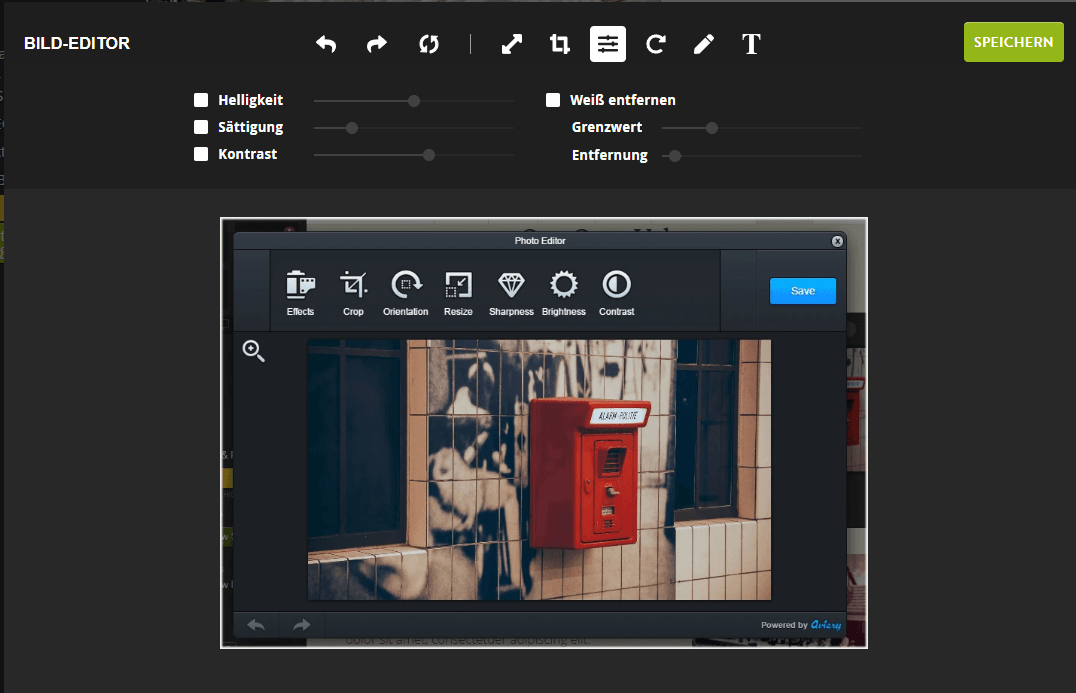The height and width of the screenshot is (693, 1076).
Task: Select the text tool T icon
Action: point(751,45)
